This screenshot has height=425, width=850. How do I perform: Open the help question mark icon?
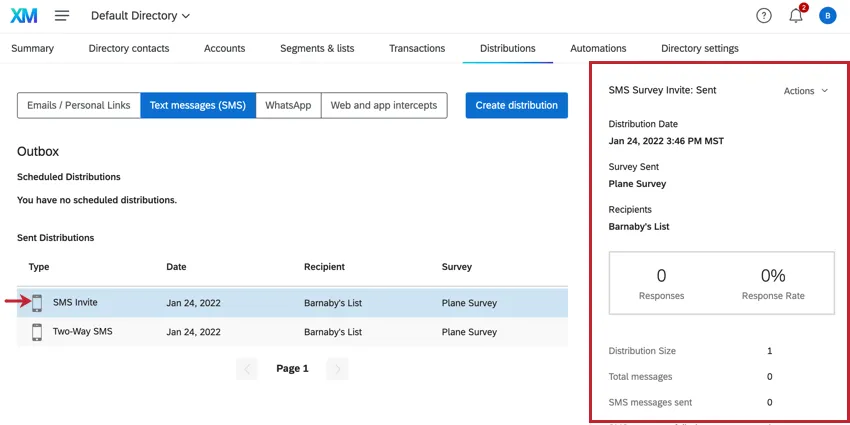click(764, 16)
